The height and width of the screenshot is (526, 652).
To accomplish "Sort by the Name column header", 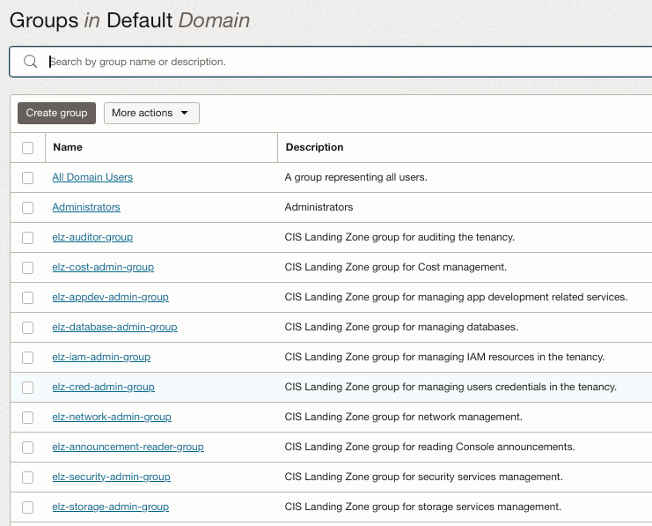I will point(68,147).
